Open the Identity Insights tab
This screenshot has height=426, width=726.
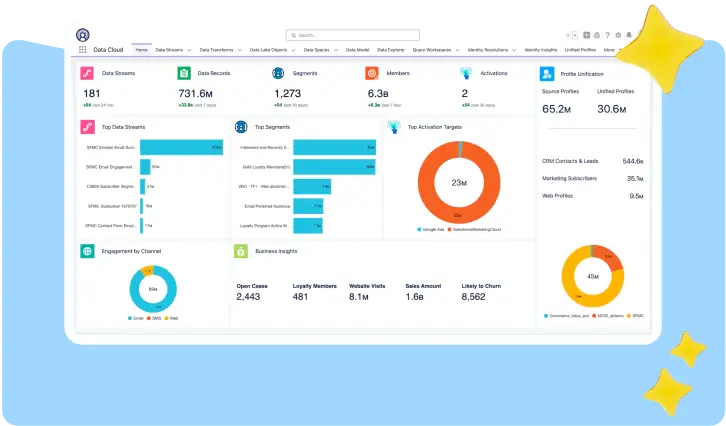[x=541, y=50]
